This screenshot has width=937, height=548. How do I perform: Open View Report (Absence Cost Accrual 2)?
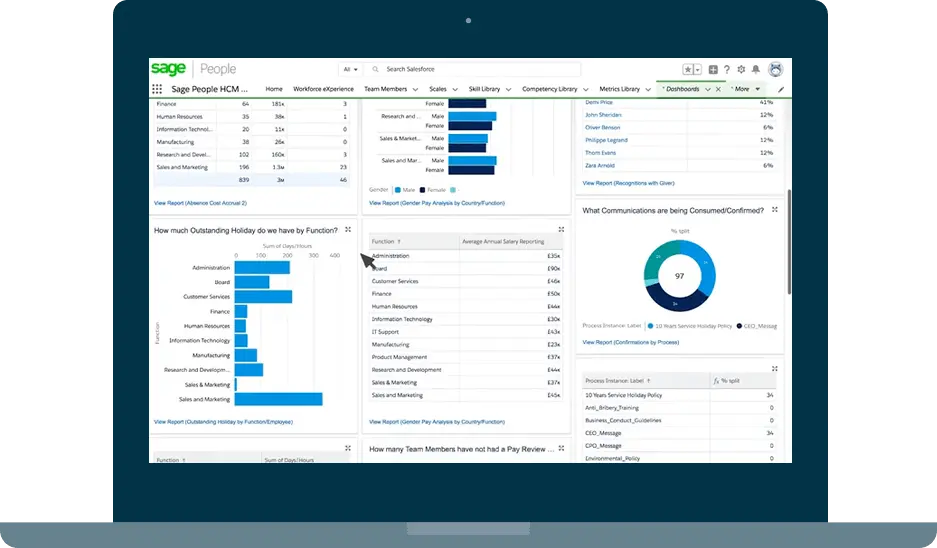click(200, 203)
